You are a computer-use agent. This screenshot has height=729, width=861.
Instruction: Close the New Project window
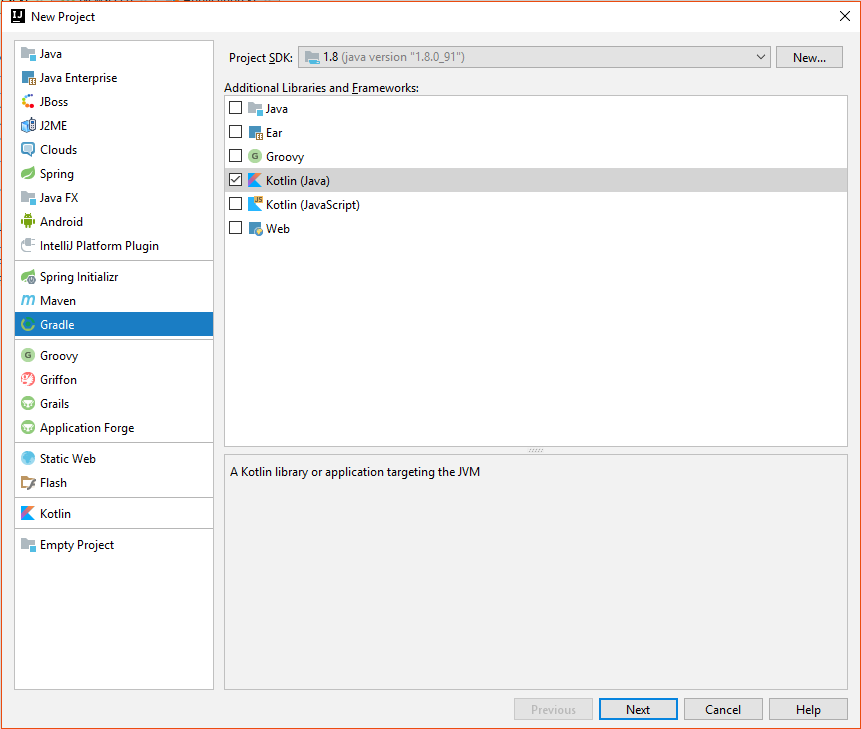point(845,16)
